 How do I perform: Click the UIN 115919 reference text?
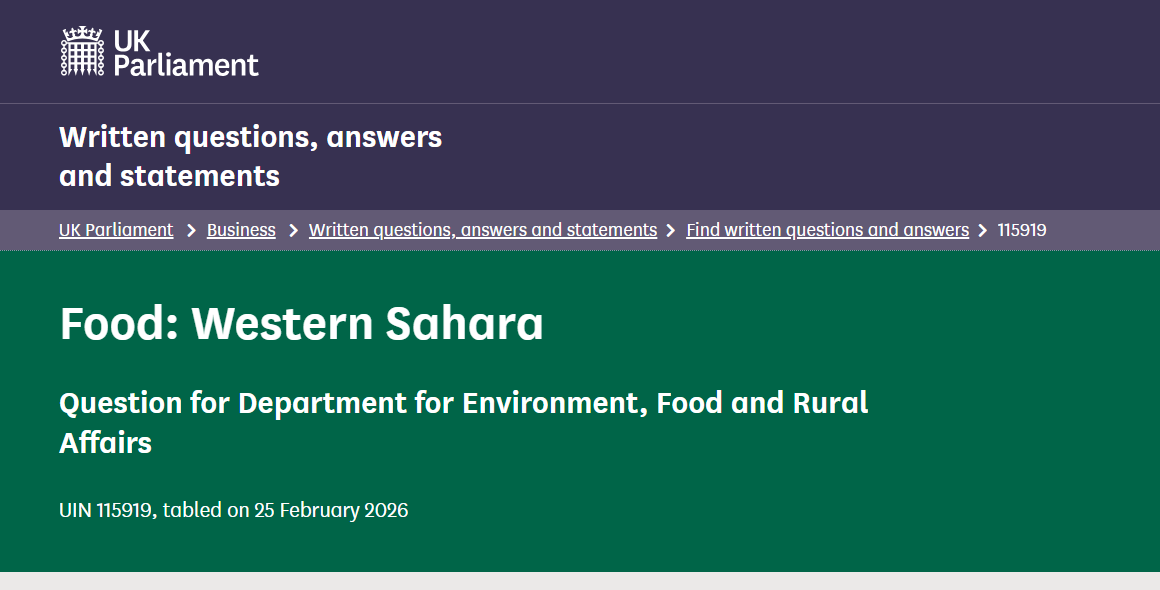pos(106,510)
